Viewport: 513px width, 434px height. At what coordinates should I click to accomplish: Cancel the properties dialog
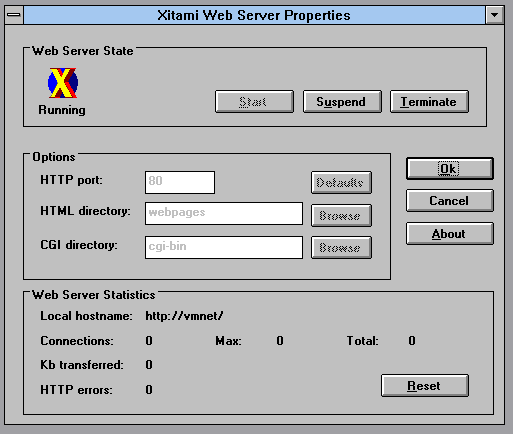(x=450, y=201)
